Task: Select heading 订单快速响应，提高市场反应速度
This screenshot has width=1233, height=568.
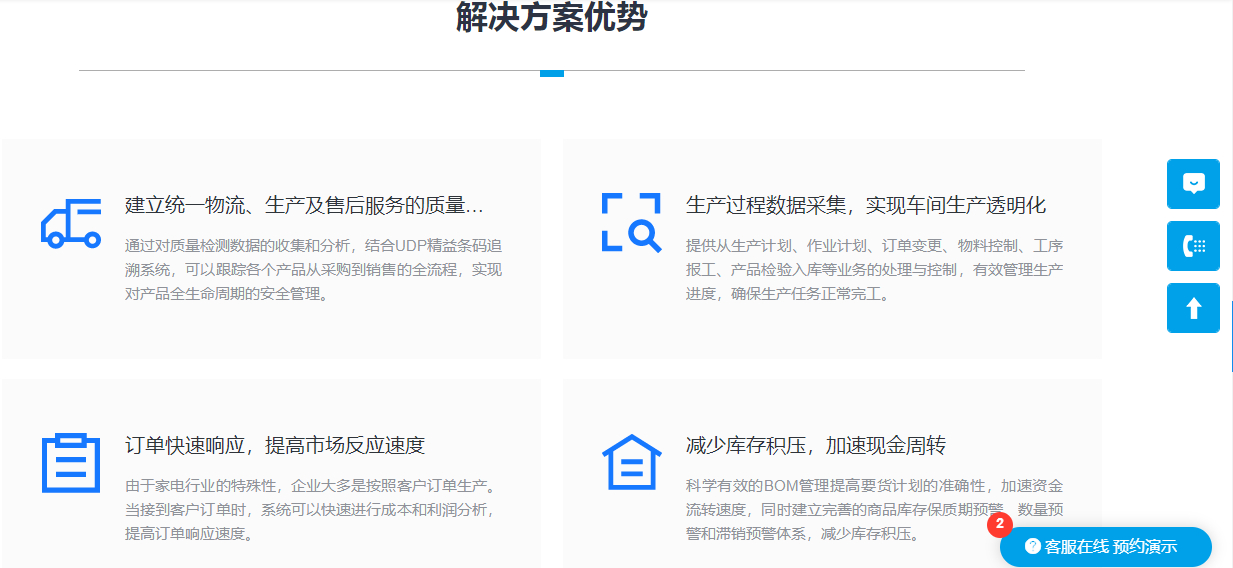Action: [x=275, y=445]
